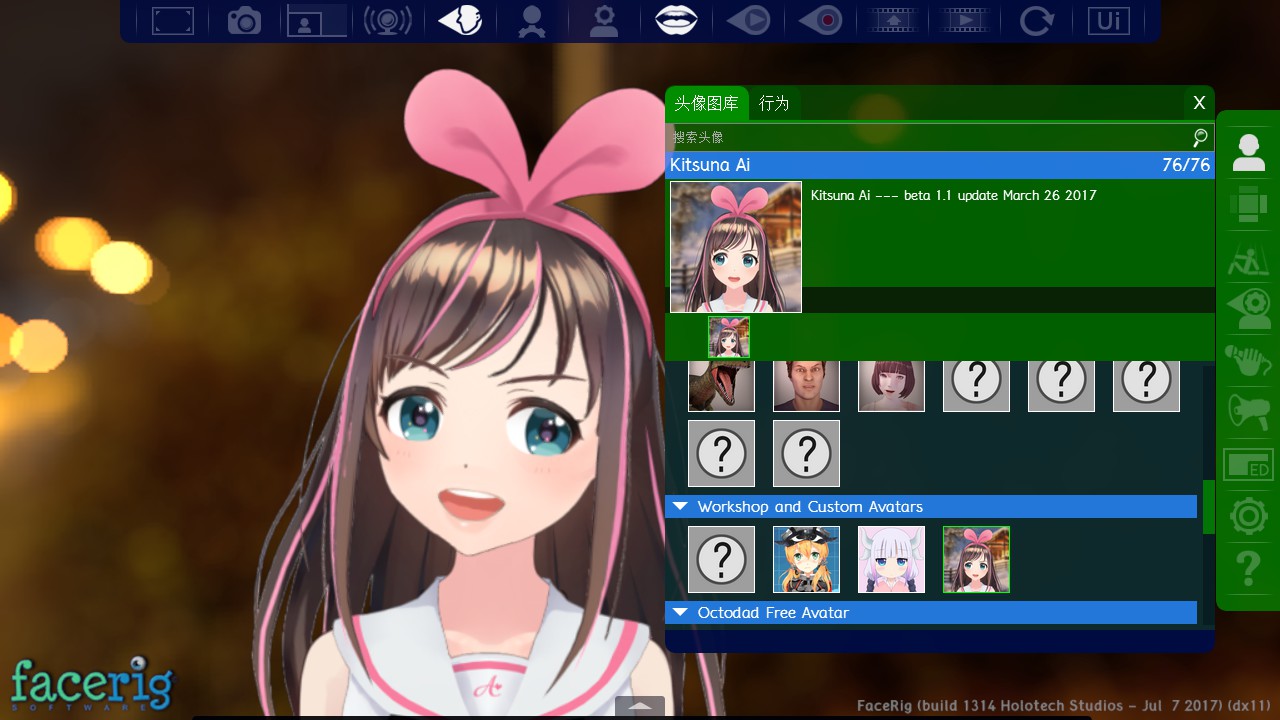Open the ED editor sidebar icon
This screenshot has height=720, width=1280.
[1248, 464]
